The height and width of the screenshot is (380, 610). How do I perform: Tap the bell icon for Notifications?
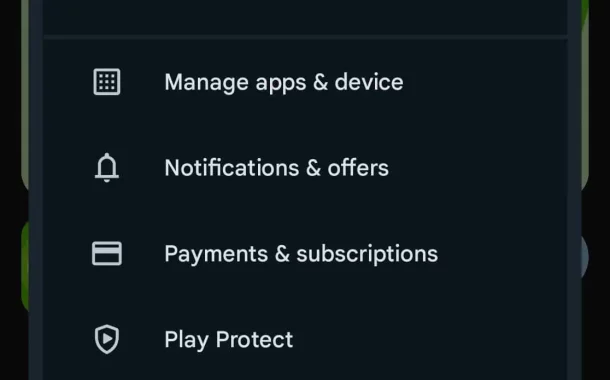click(107, 168)
